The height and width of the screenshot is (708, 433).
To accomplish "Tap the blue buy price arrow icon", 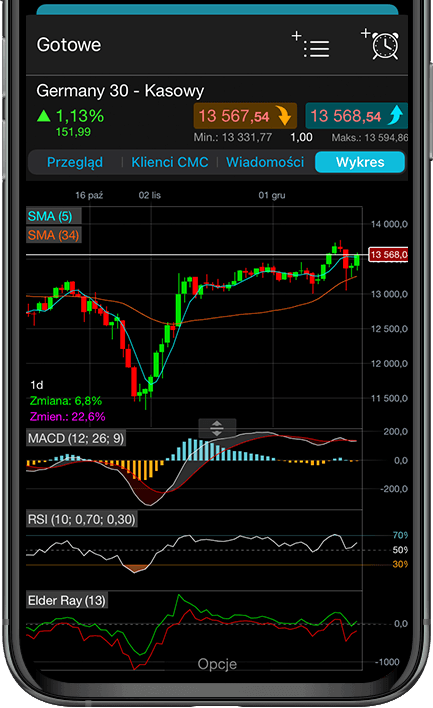I will [396, 115].
